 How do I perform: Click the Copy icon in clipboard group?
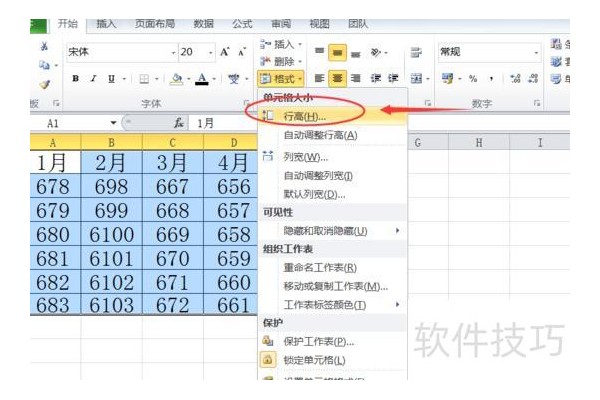44,65
